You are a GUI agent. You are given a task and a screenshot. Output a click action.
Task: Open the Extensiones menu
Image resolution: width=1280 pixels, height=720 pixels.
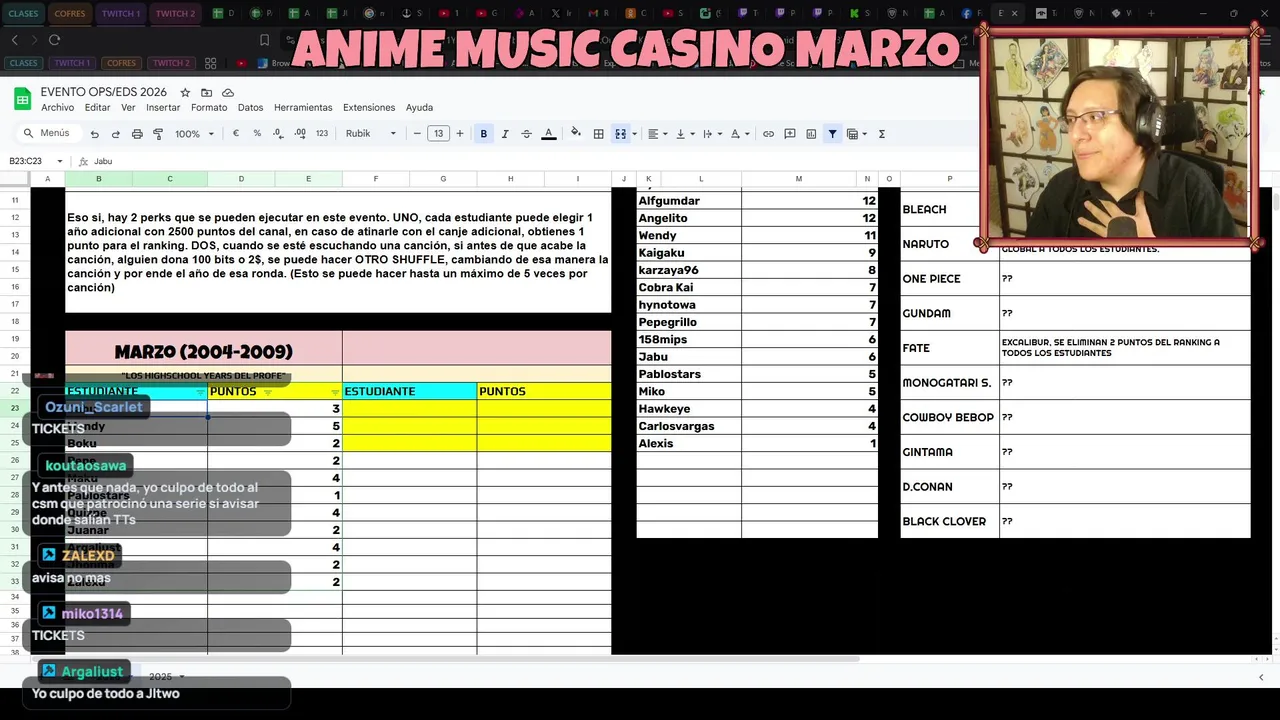coord(369,108)
